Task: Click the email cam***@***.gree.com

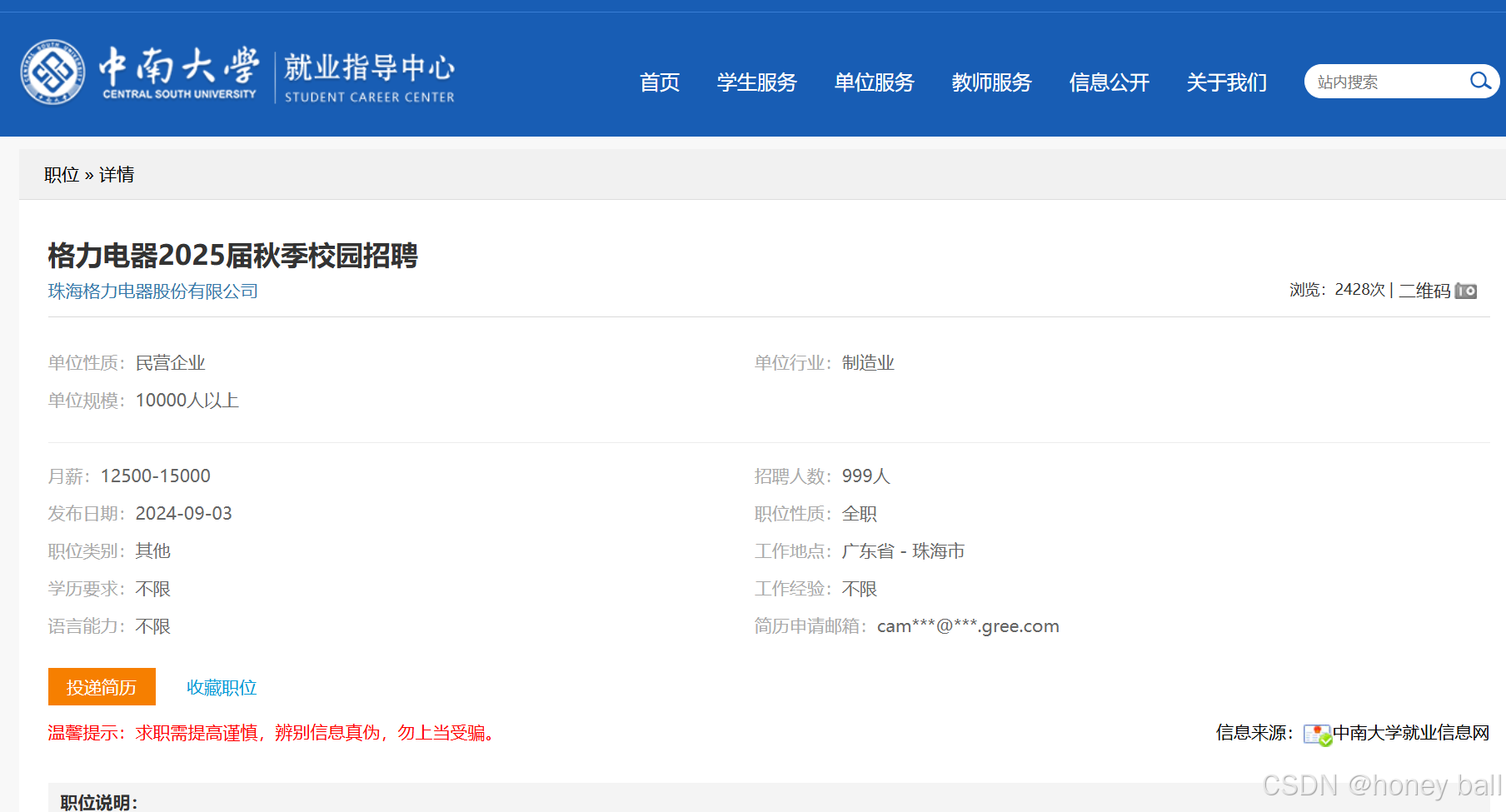Action: (968, 626)
